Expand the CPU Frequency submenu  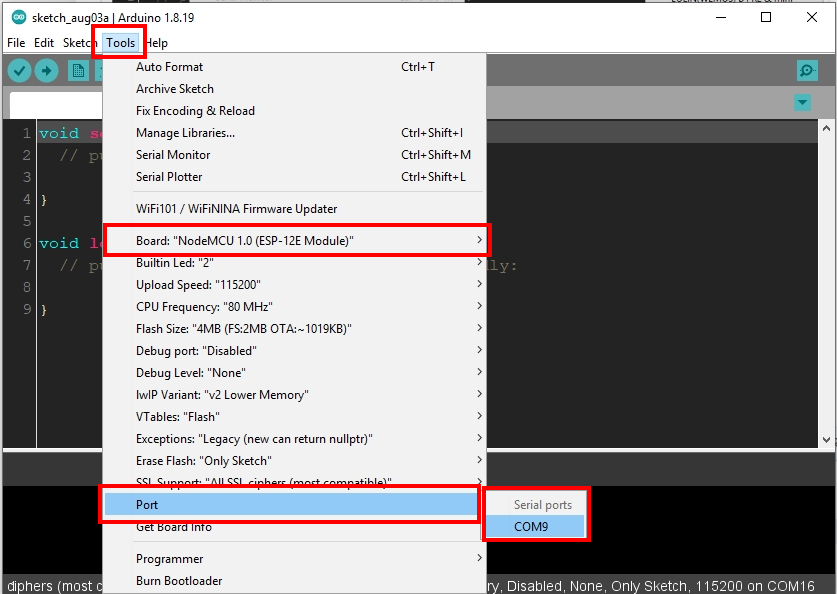(x=294, y=306)
